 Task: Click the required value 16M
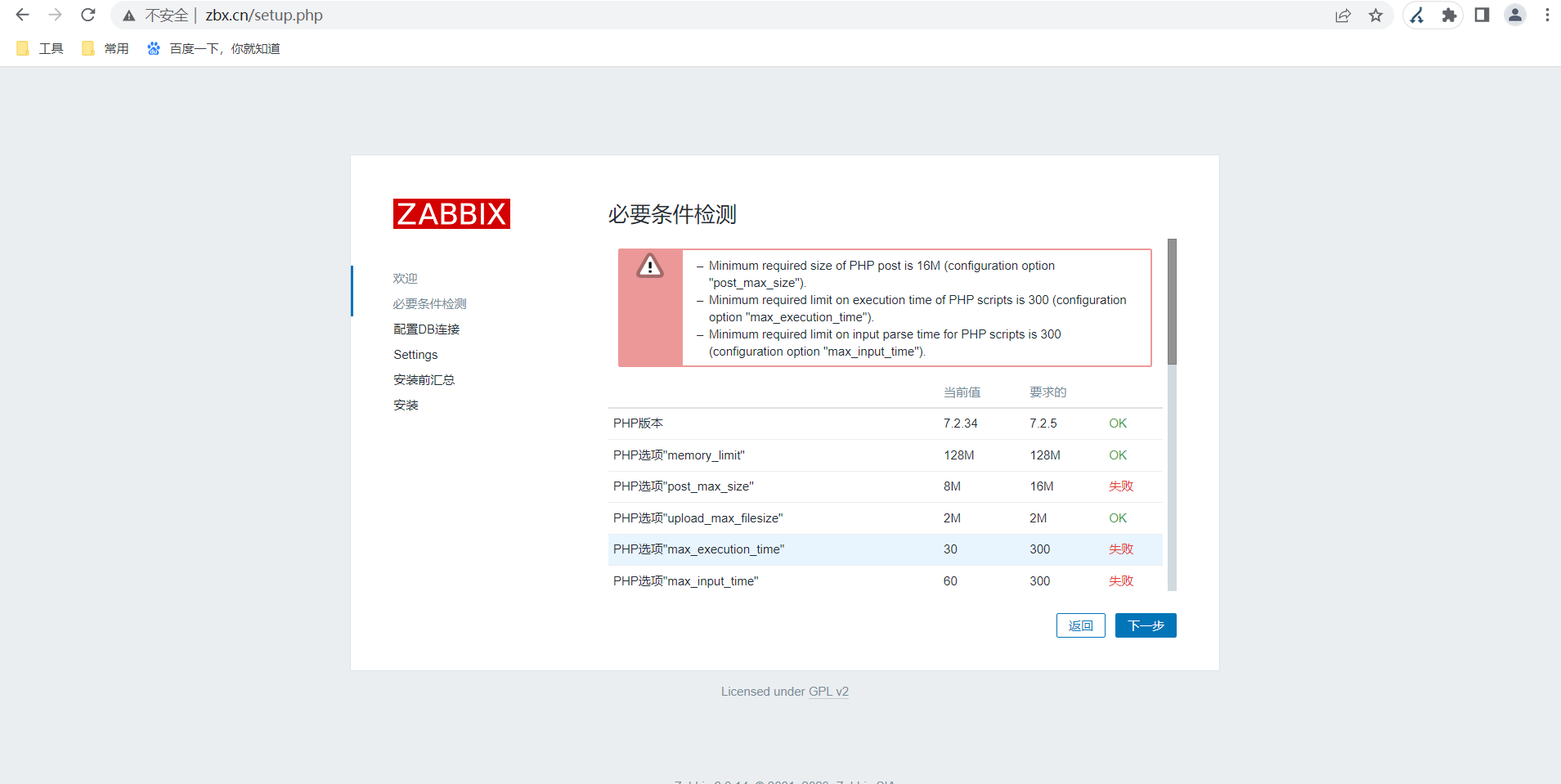[x=1042, y=486]
